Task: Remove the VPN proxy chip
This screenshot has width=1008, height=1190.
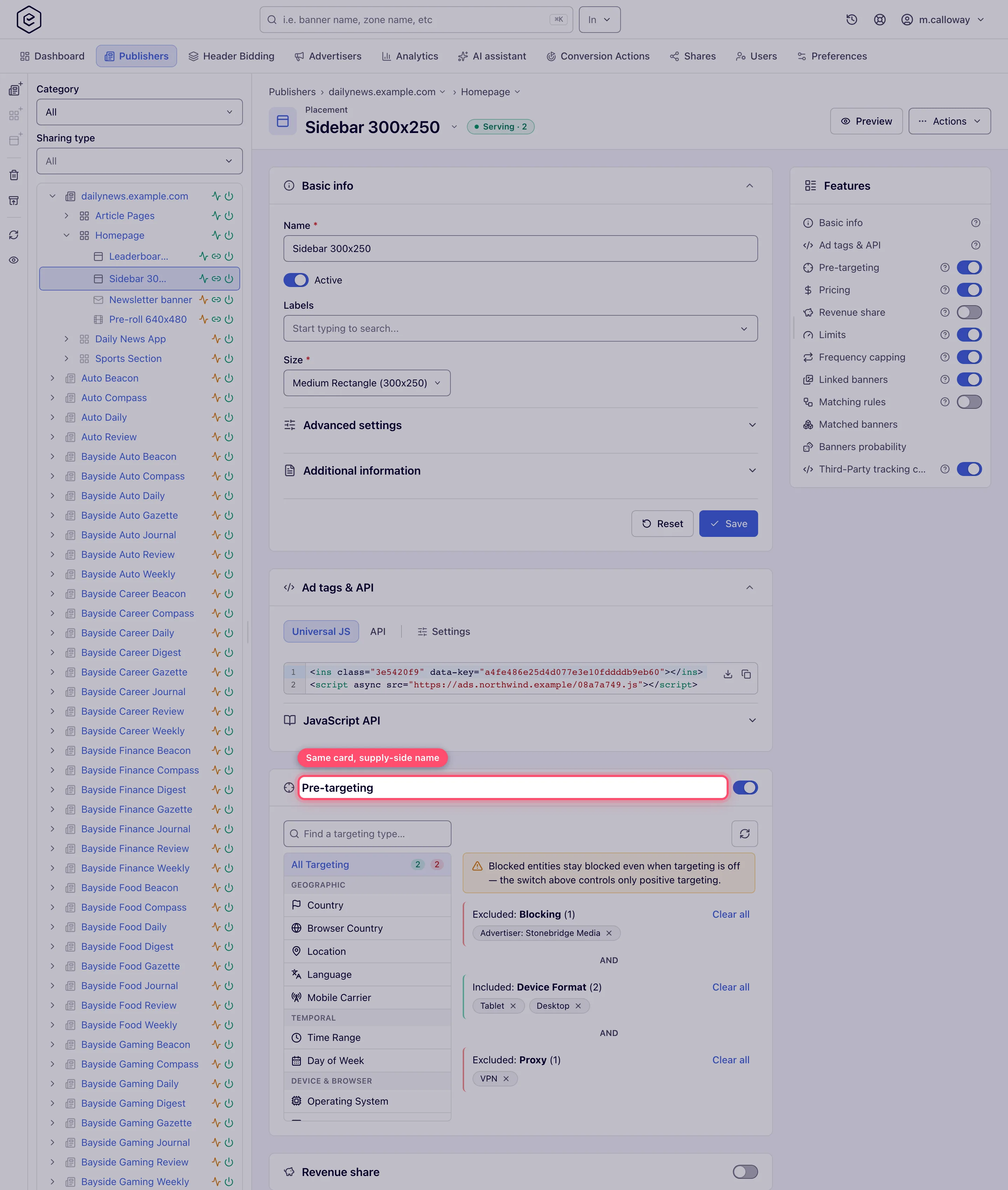Action: [506, 1079]
